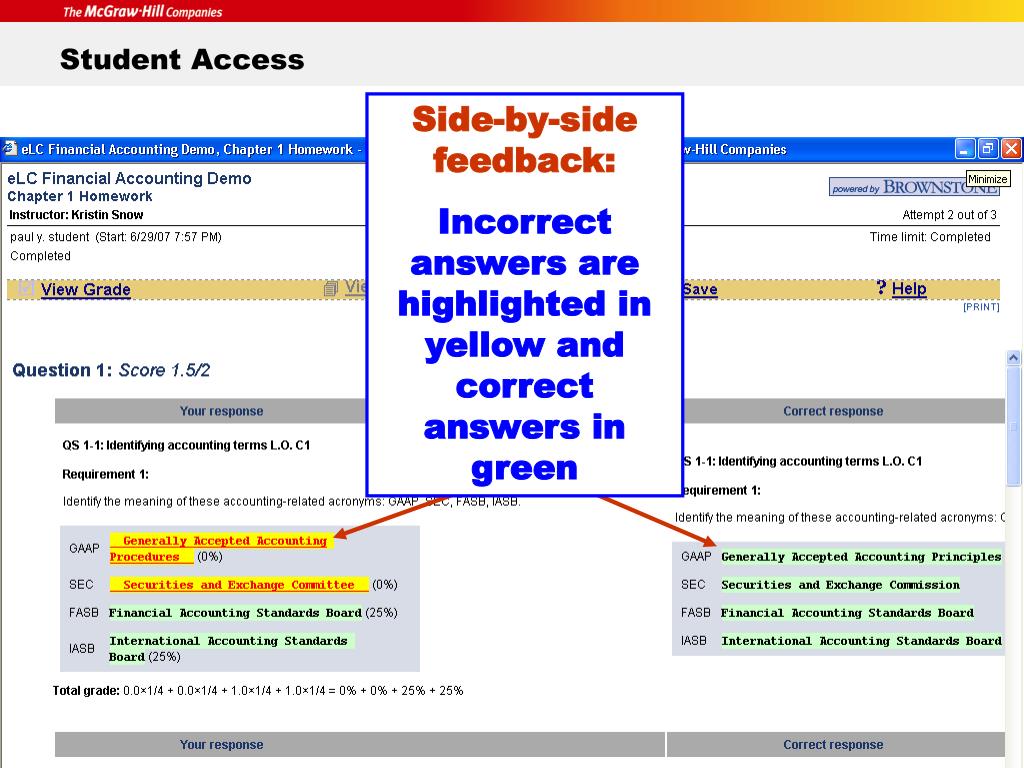Image resolution: width=1024 pixels, height=768 pixels.
Task: Open the View Grade link
Action: (86, 289)
